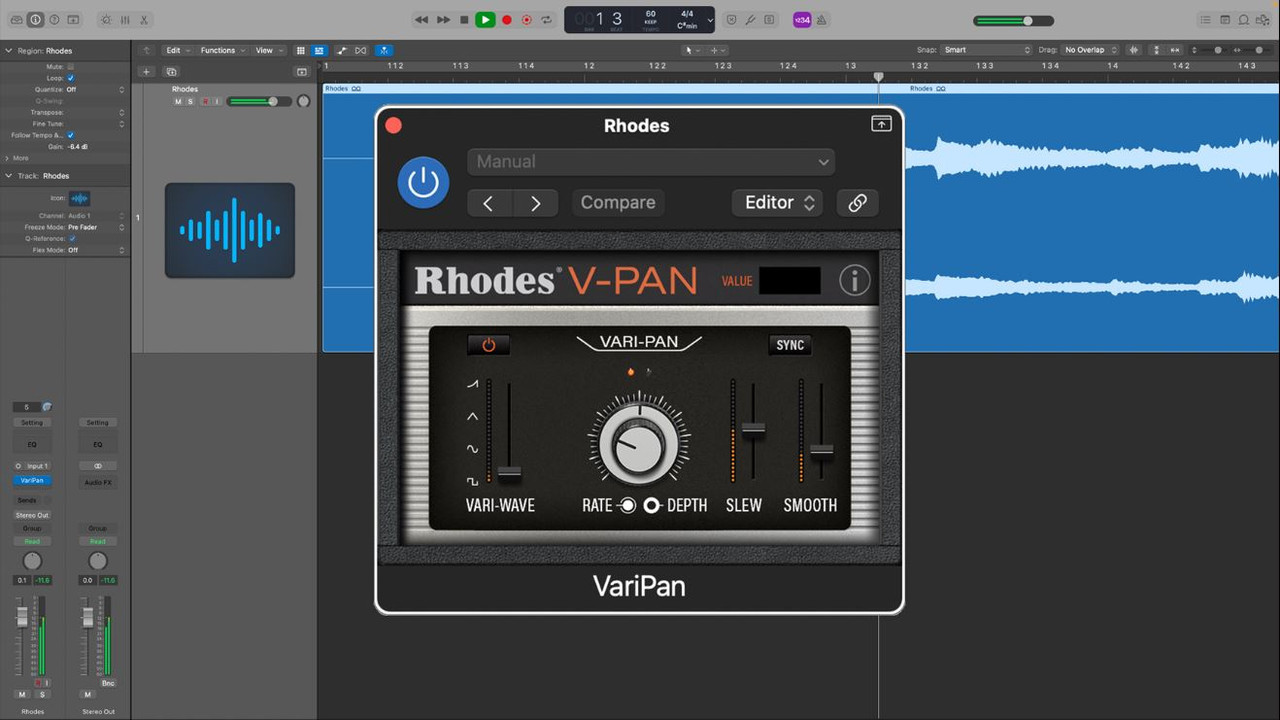Open the Functions menu in the editor toolbar
1280x720 pixels.
pyautogui.click(x=219, y=50)
